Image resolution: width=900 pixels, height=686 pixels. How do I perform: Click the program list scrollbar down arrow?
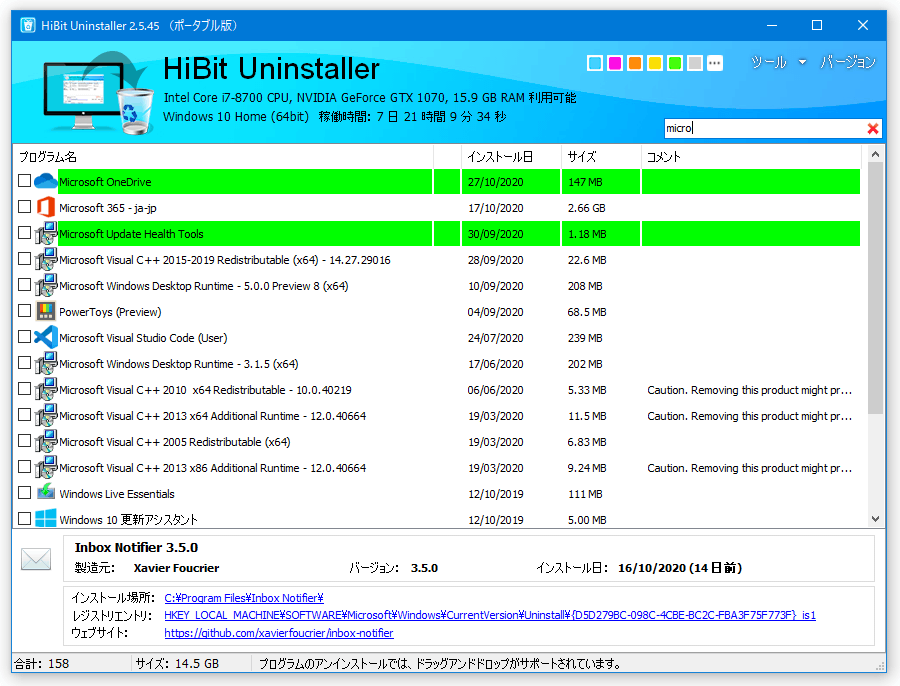tap(875, 519)
